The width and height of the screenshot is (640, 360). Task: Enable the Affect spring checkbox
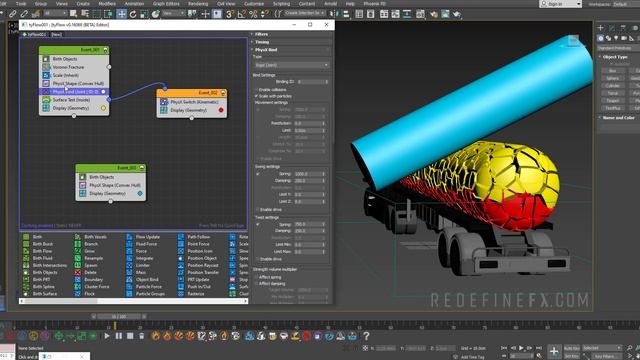click(256, 277)
